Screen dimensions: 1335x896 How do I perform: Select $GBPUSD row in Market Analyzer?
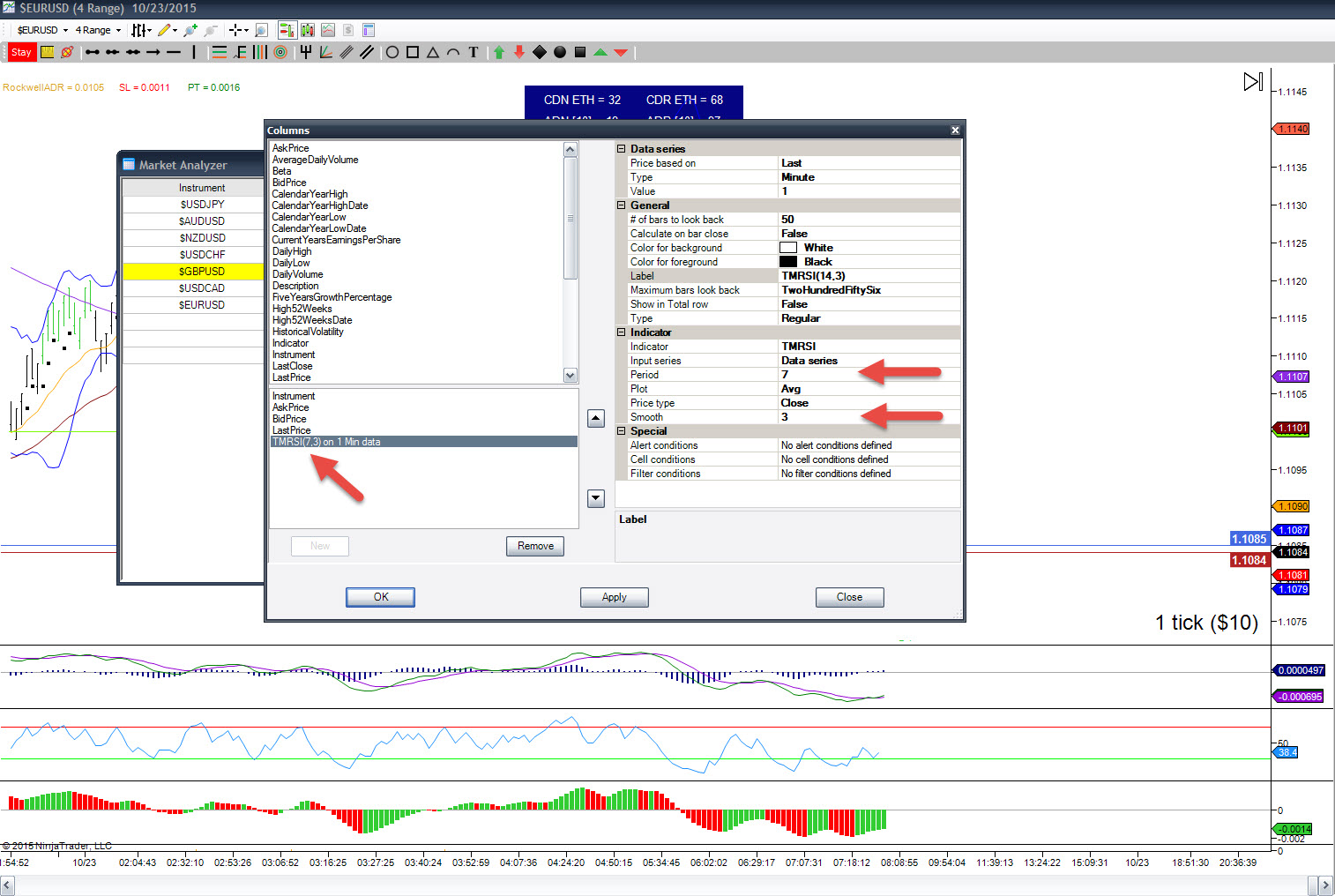click(x=192, y=272)
